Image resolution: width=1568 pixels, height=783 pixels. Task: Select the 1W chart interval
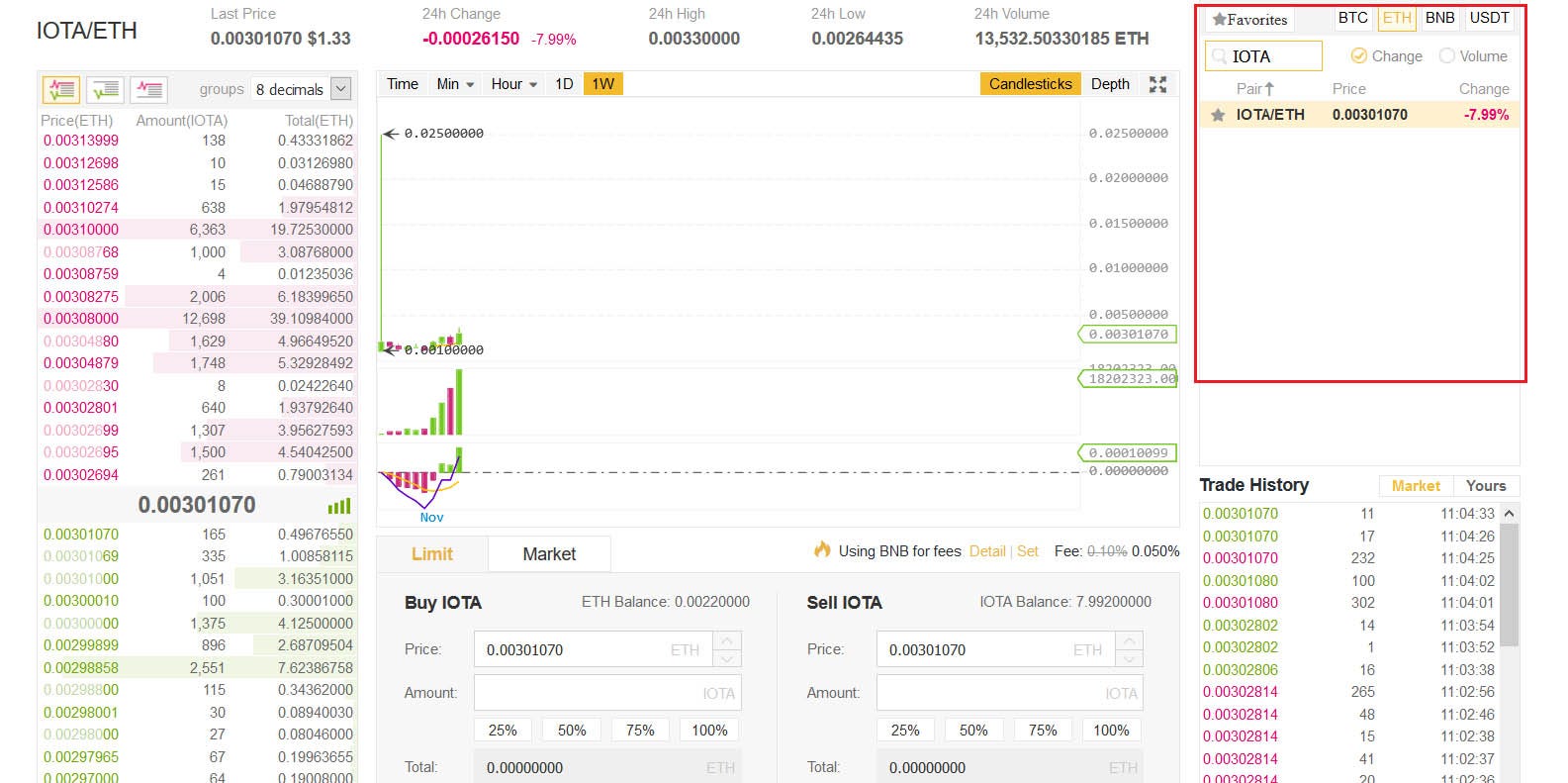(x=603, y=84)
